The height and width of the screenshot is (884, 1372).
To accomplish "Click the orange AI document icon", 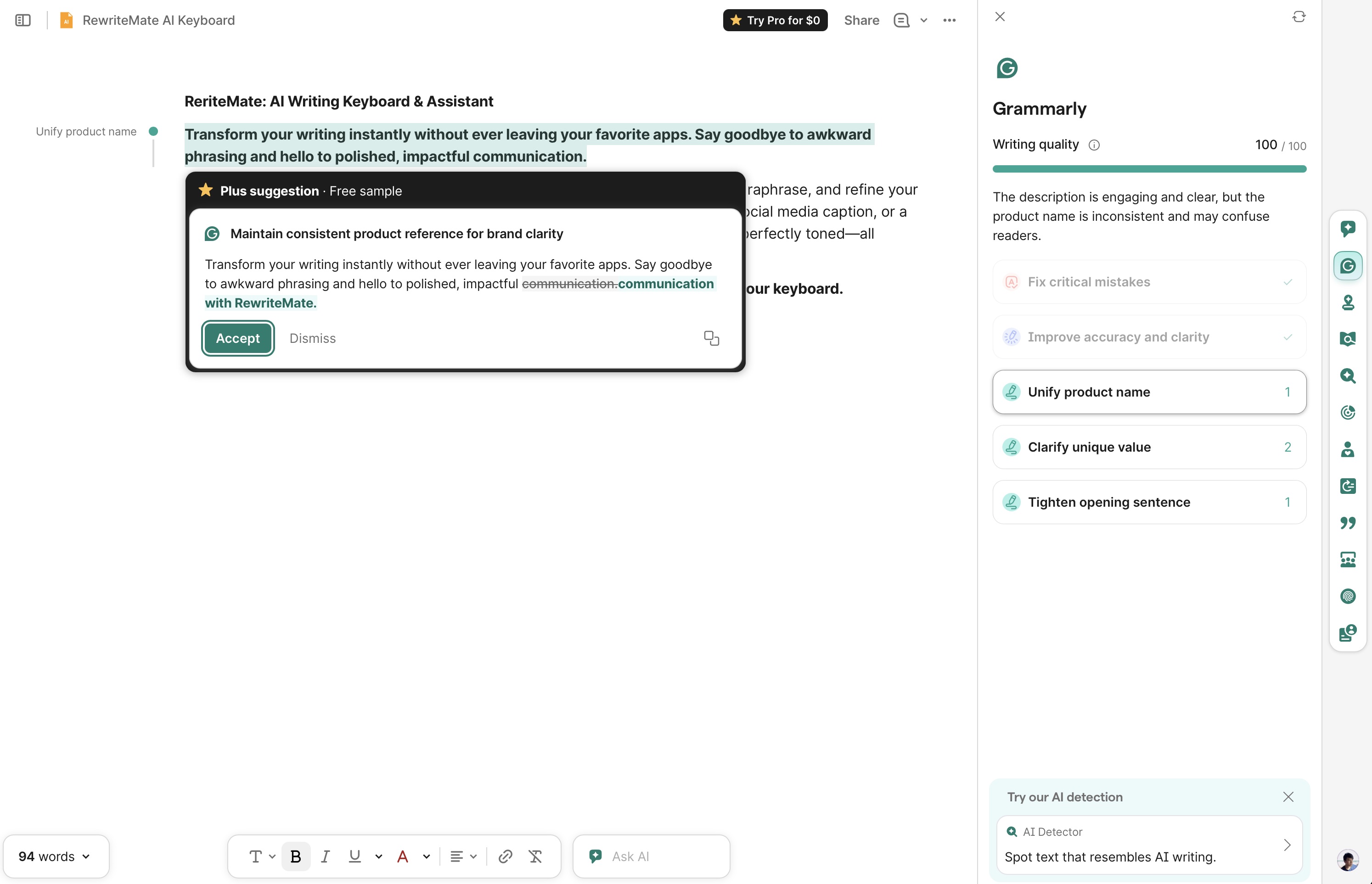I will [67, 20].
